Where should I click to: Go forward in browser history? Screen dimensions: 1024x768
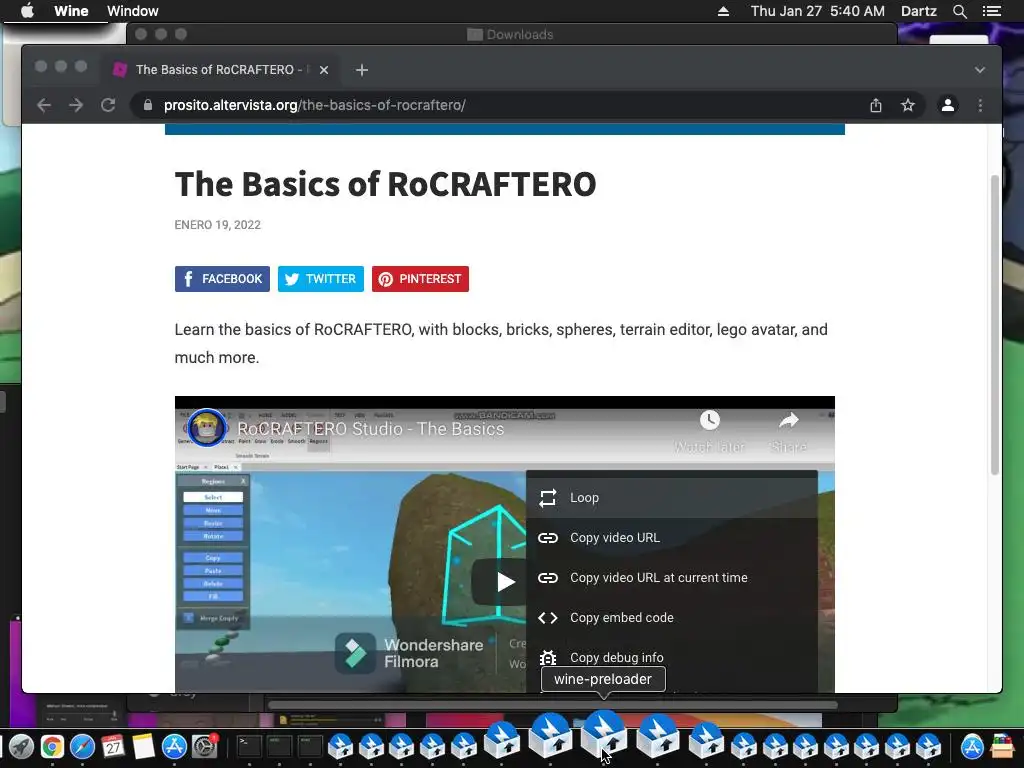click(x=76, y=105)
